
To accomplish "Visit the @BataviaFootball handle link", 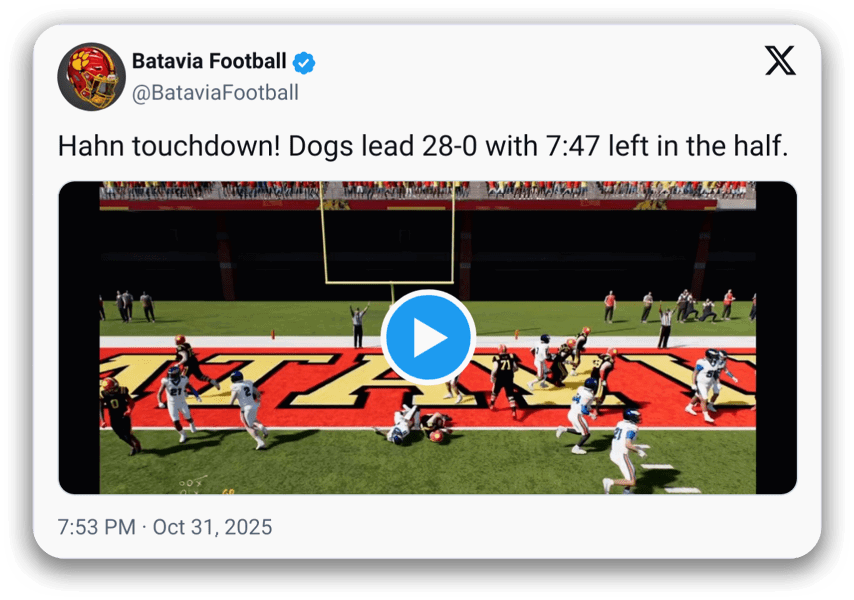I will [x=214, y=93].
